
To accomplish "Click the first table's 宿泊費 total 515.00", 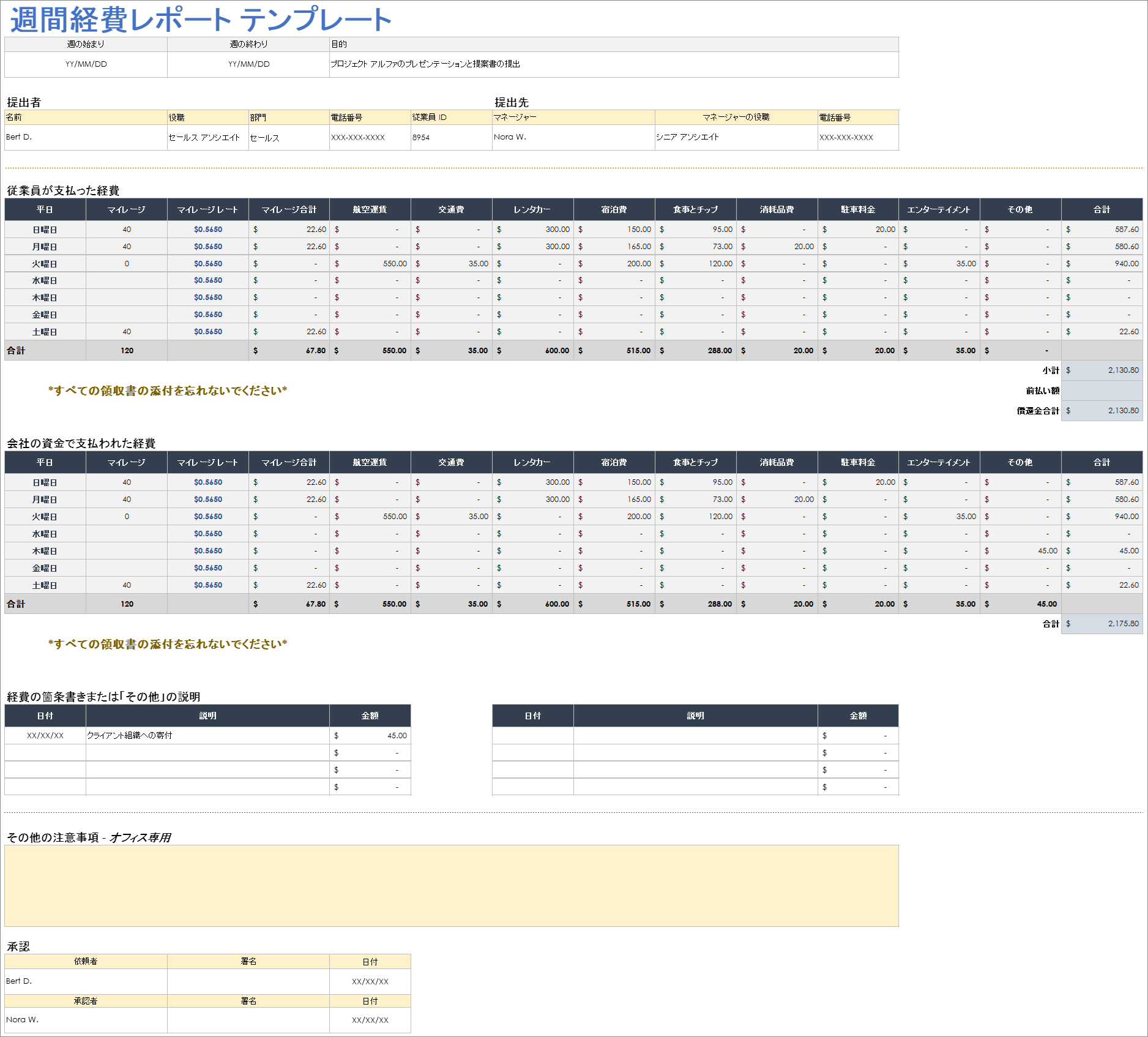I will pos(614,351).
